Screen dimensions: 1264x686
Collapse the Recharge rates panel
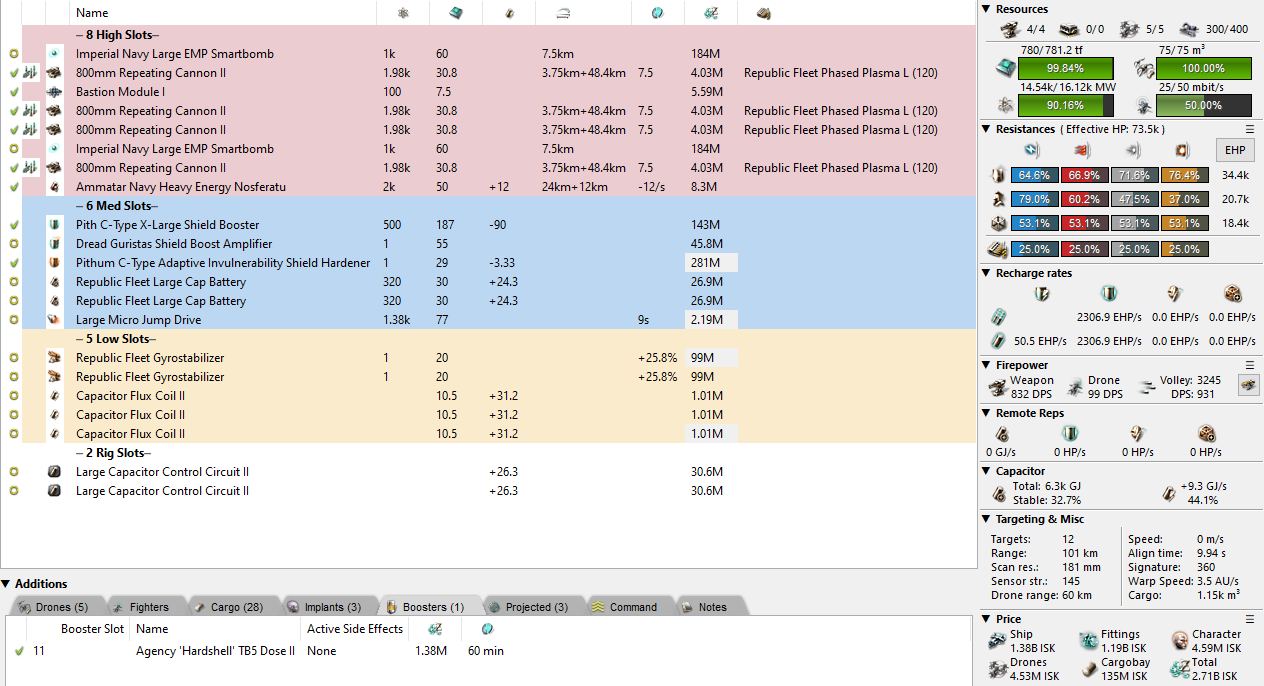pos(988,273)
